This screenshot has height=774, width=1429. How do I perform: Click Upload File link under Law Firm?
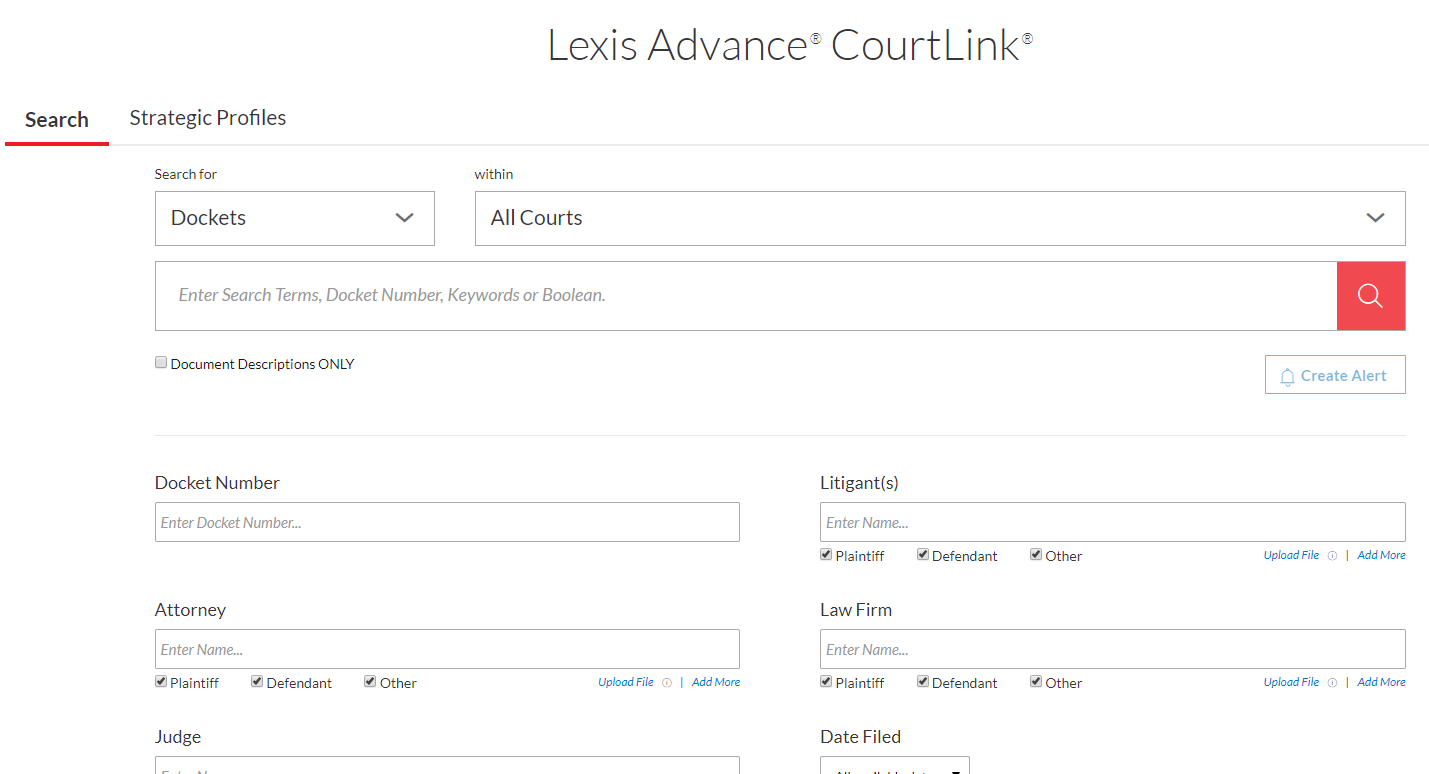(x=1291, y=682)
